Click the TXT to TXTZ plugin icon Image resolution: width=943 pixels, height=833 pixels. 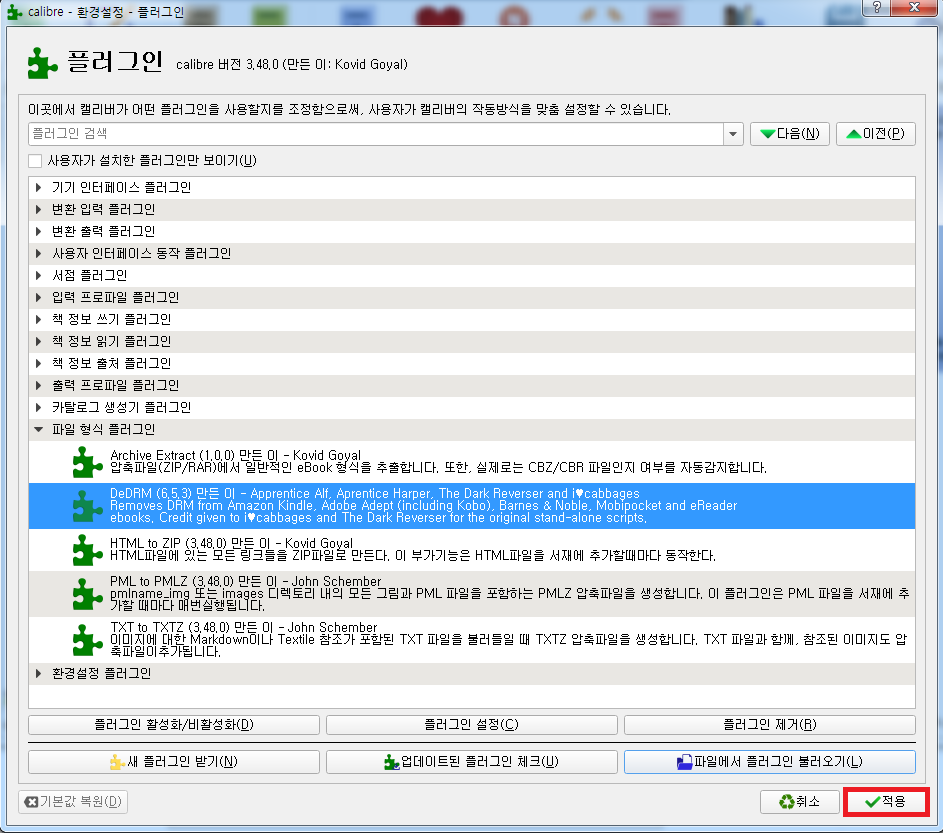[87, 640]
